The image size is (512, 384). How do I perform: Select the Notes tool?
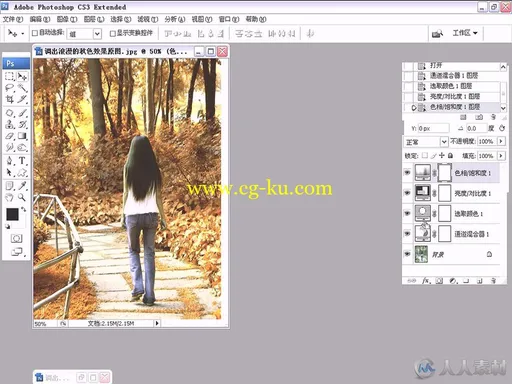(10, 186)
